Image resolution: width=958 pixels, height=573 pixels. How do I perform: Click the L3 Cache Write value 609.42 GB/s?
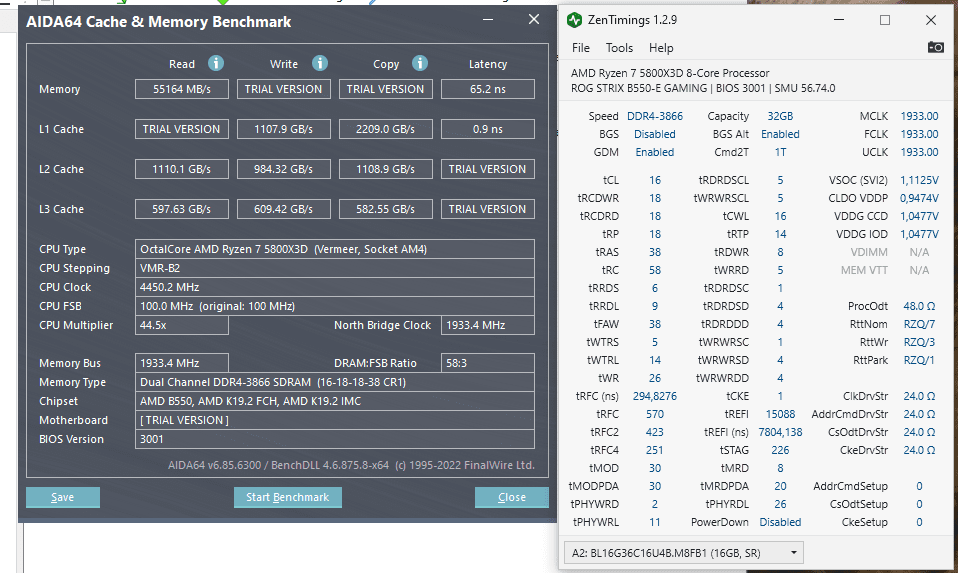pos(283,210)
